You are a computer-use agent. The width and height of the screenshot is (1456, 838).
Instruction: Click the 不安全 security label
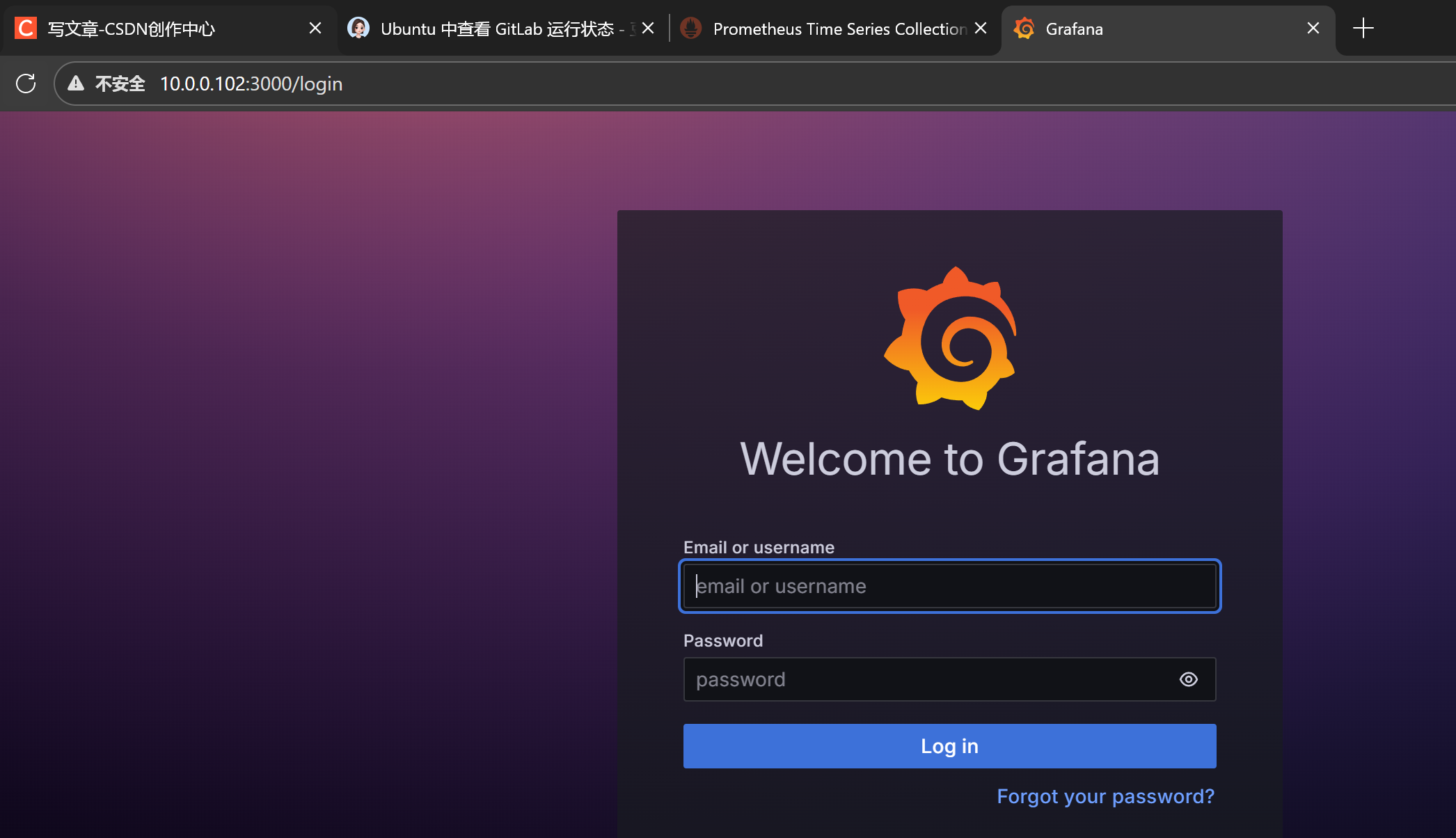pos(120,84)
